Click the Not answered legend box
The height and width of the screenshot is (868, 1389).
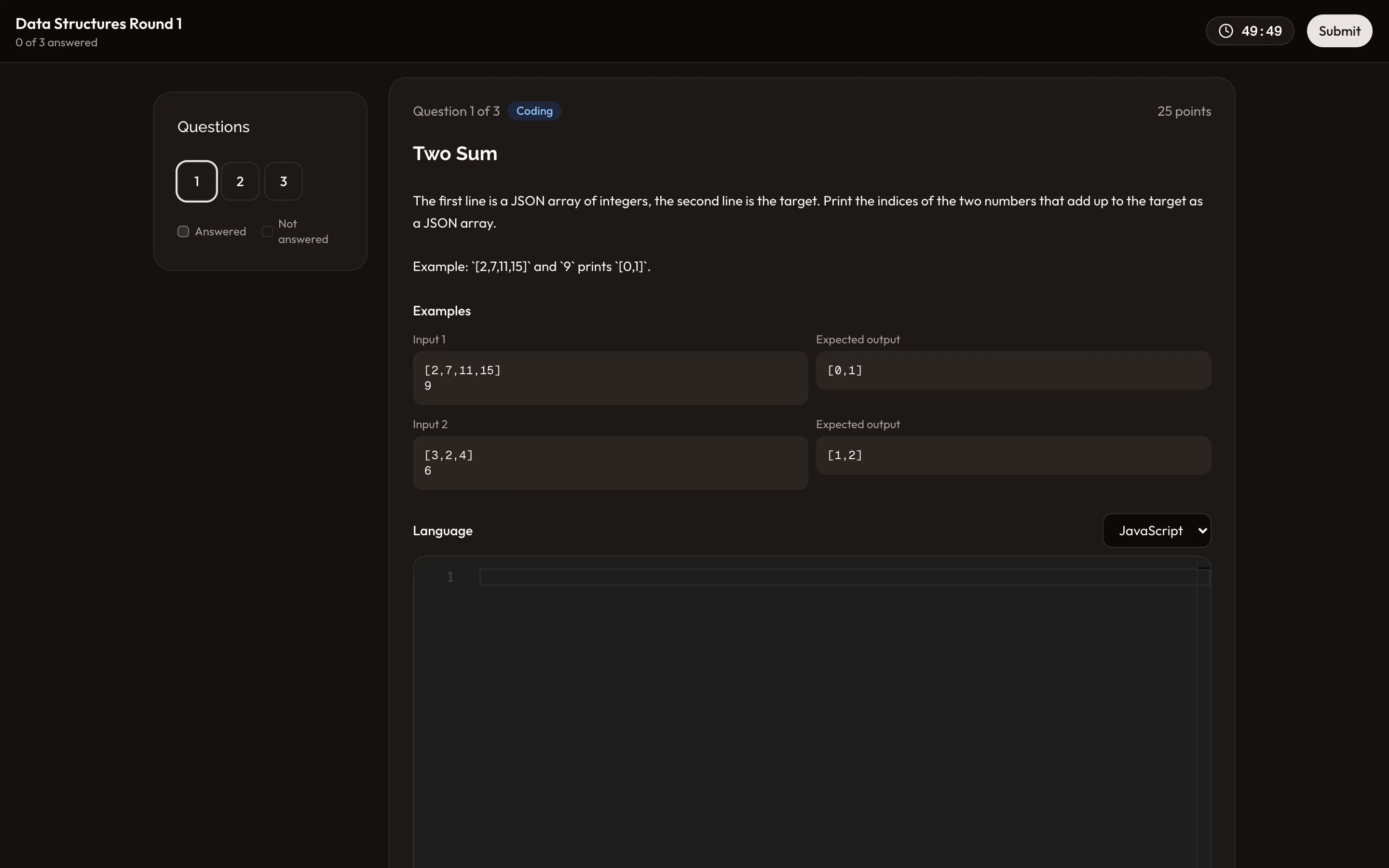click(x=267, y=231)
